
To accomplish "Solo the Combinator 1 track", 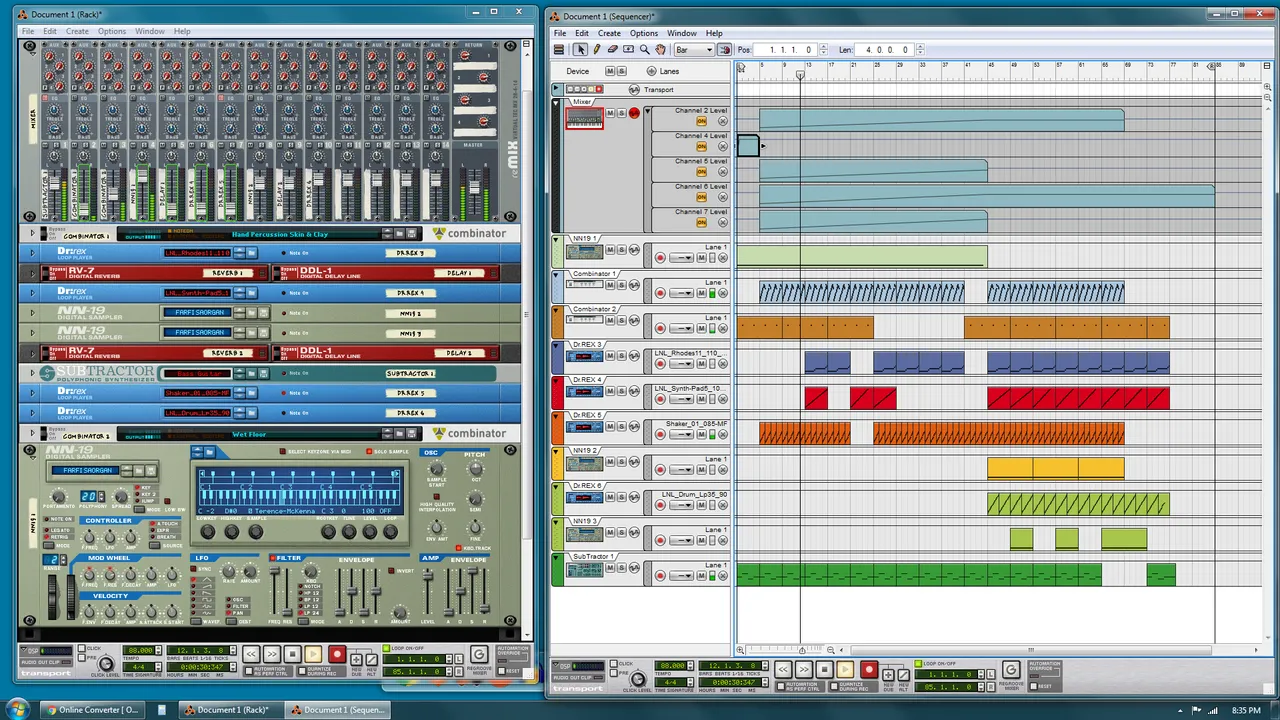I will [621, 285].
